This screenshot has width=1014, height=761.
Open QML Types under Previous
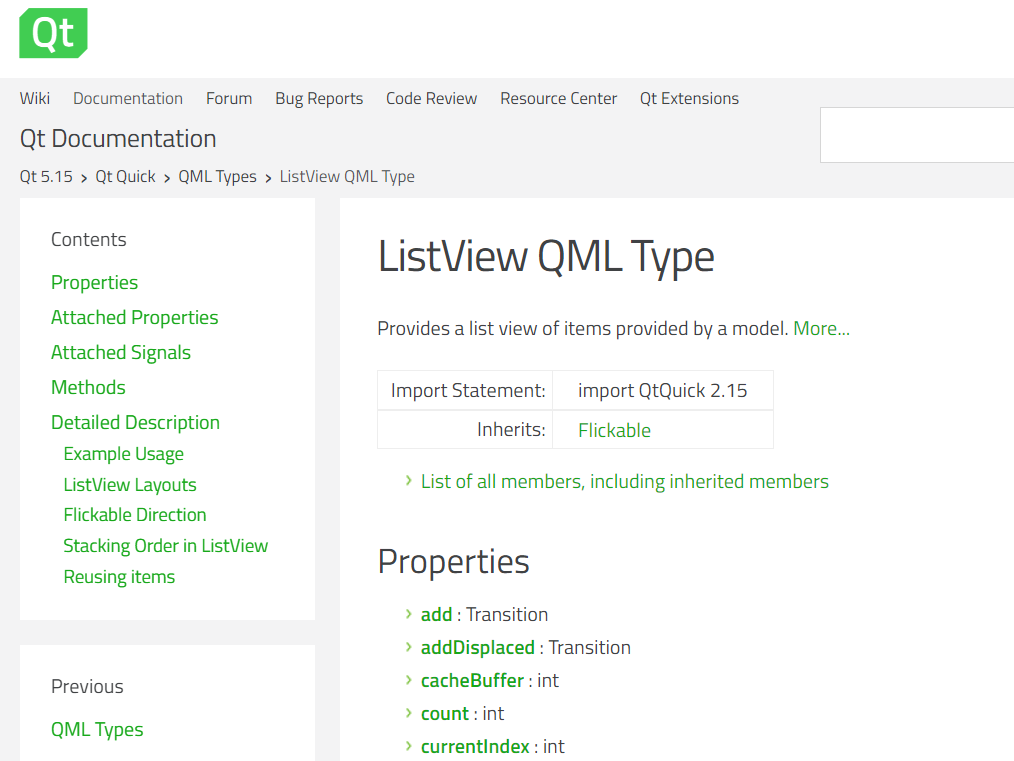pos(97,730)
